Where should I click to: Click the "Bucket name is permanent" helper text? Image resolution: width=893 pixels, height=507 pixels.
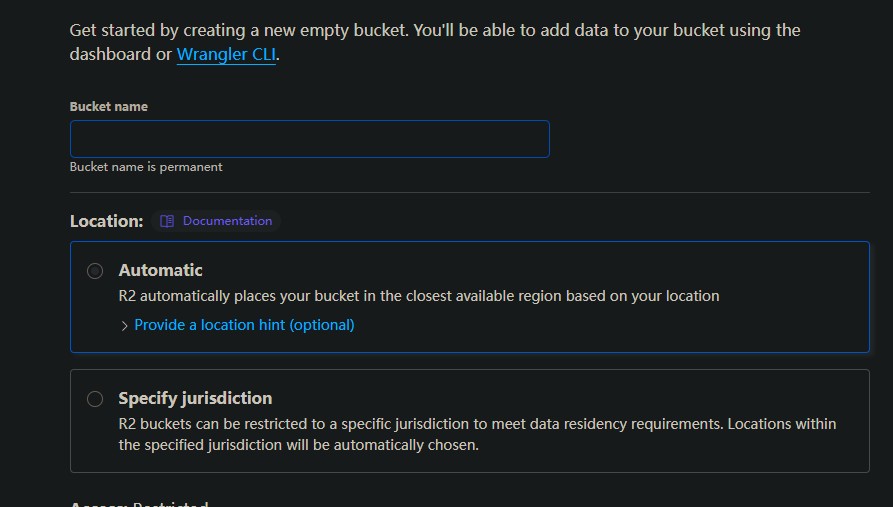point(146,167)
